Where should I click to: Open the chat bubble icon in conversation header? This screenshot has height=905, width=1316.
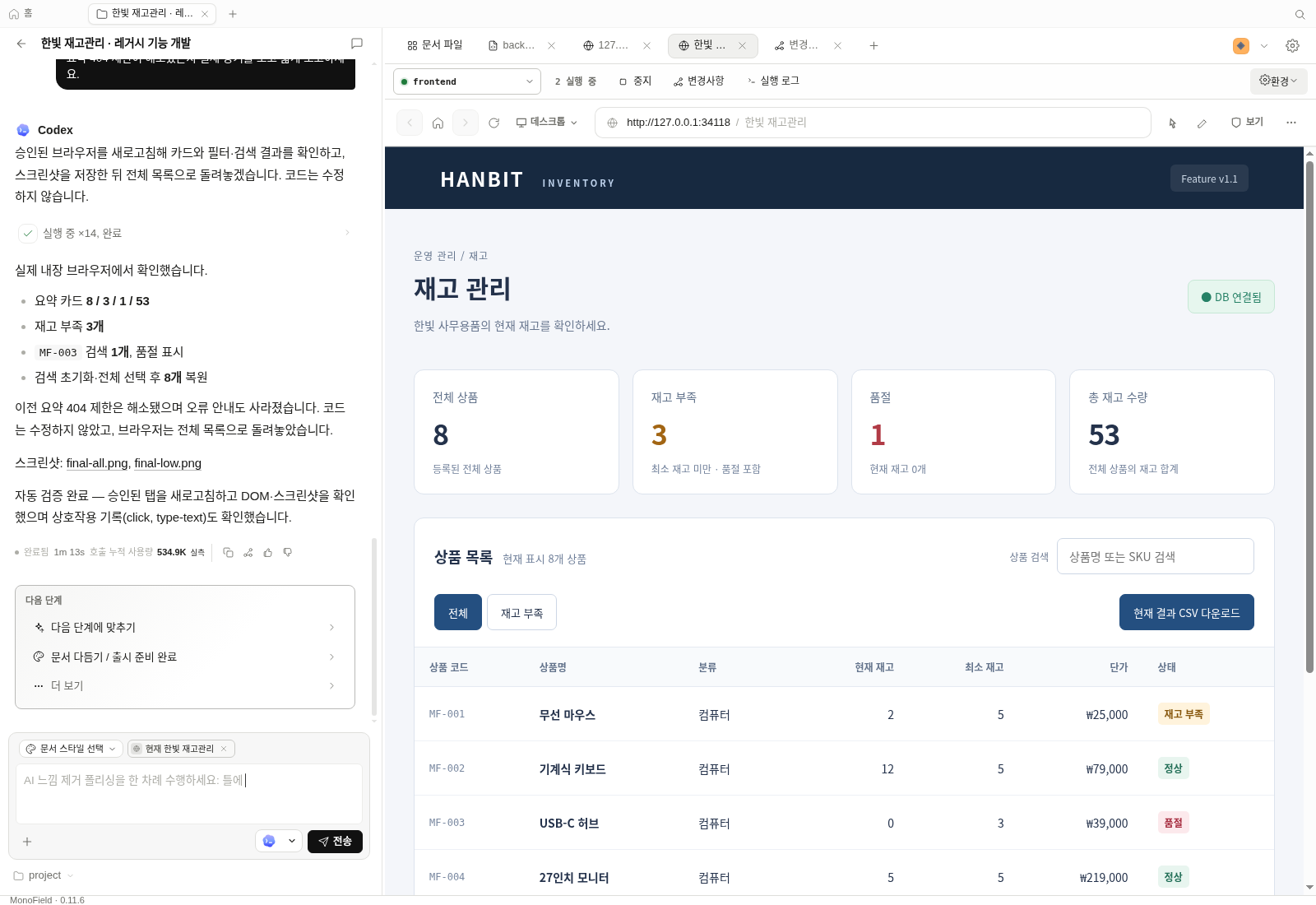click(357, 44)
